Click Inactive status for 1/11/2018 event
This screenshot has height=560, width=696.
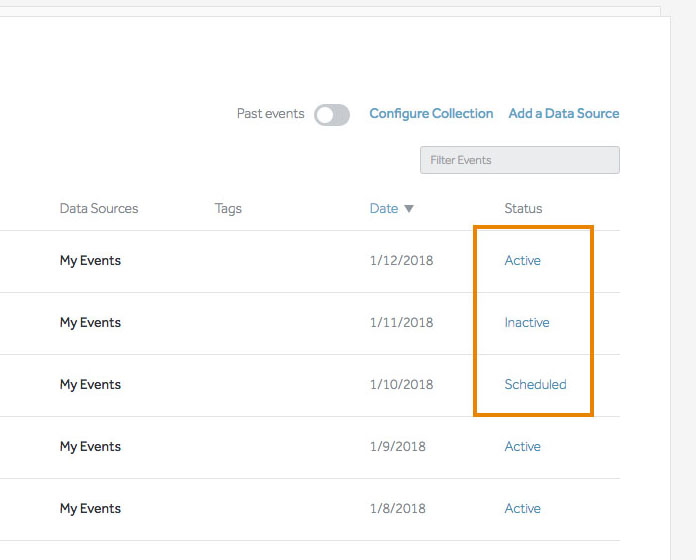(527, 323)
